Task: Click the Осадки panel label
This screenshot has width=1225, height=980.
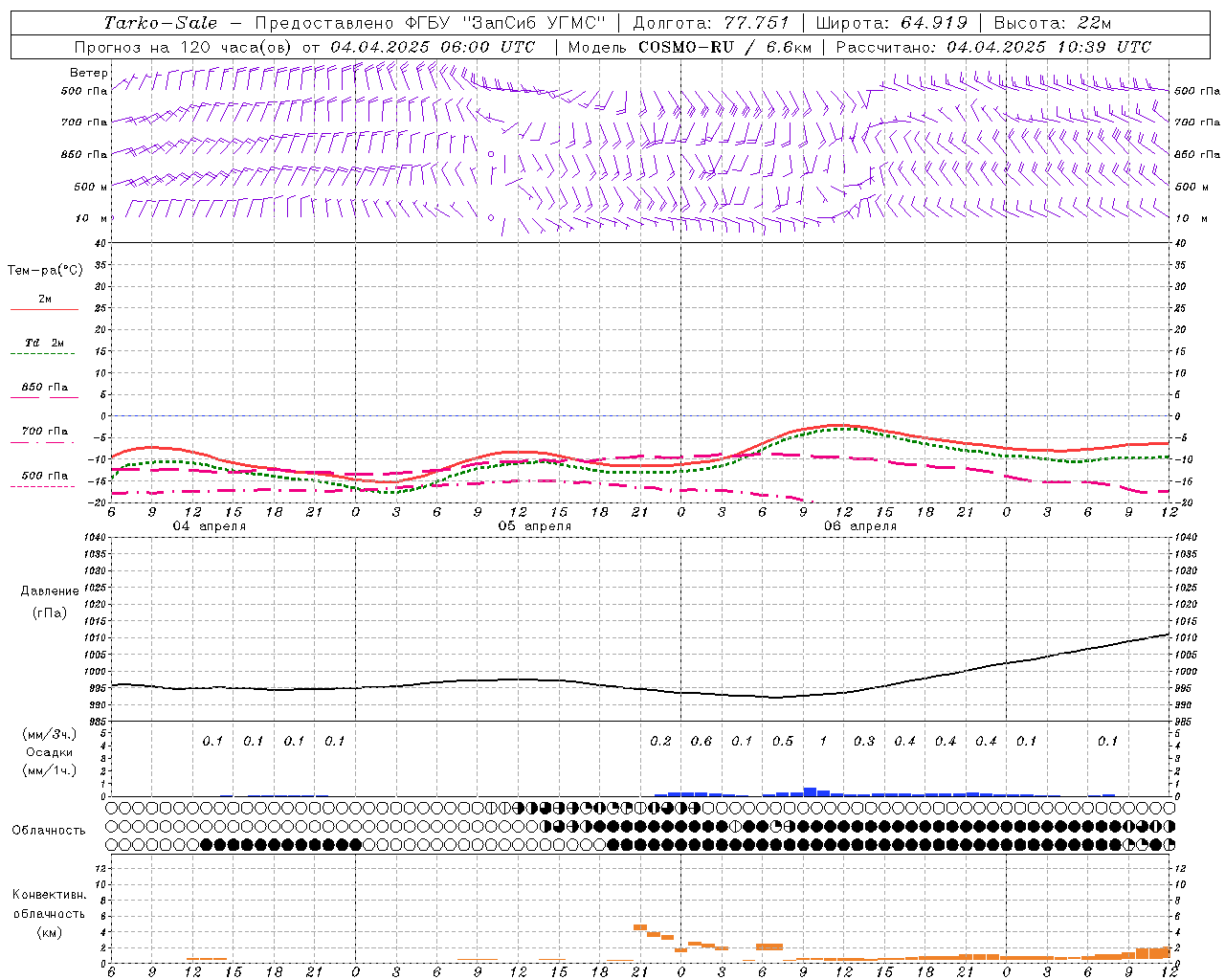Action: pyautogui.click(x=49, y=752)
